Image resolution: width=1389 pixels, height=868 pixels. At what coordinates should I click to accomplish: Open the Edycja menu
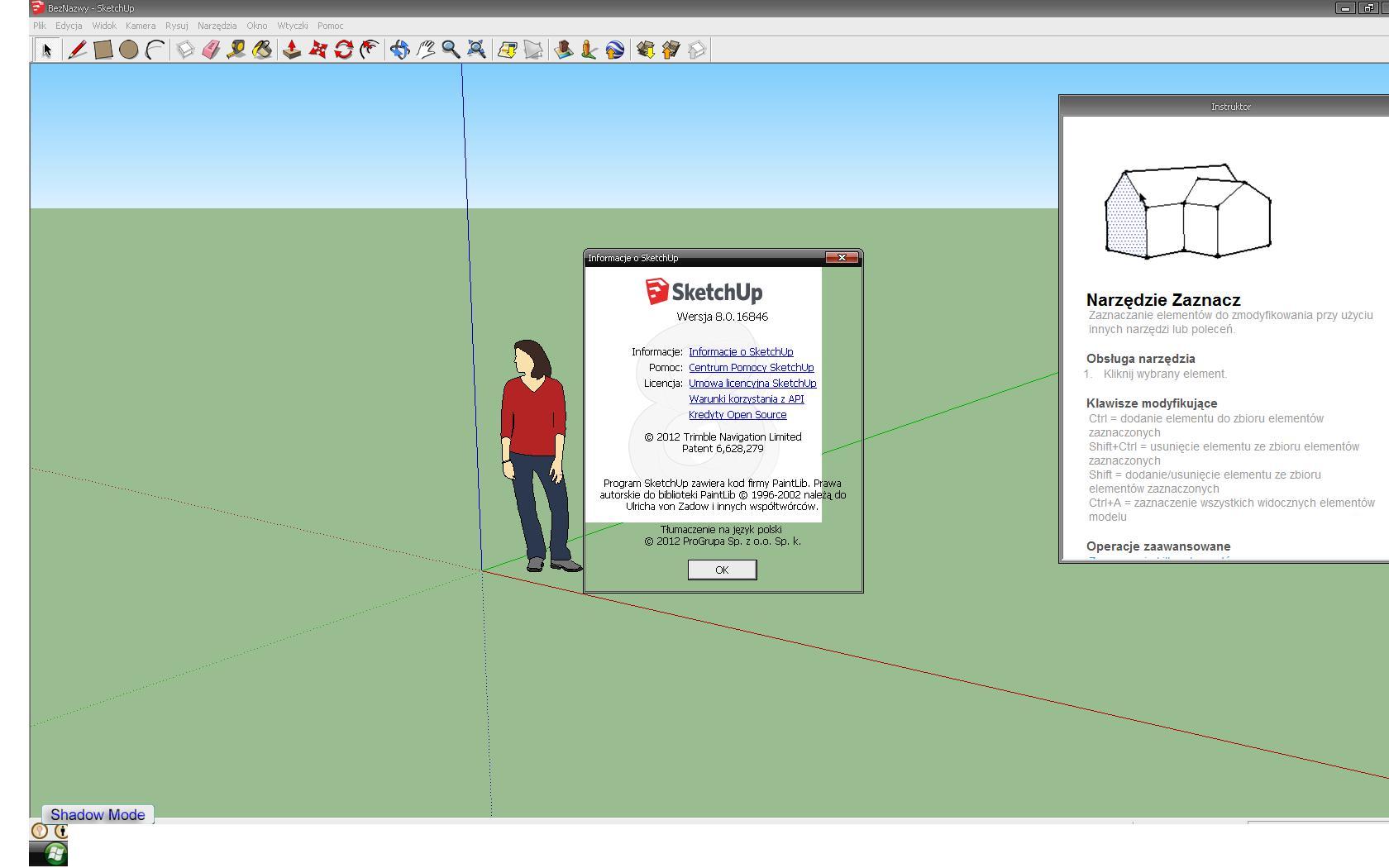click(69, 26)
